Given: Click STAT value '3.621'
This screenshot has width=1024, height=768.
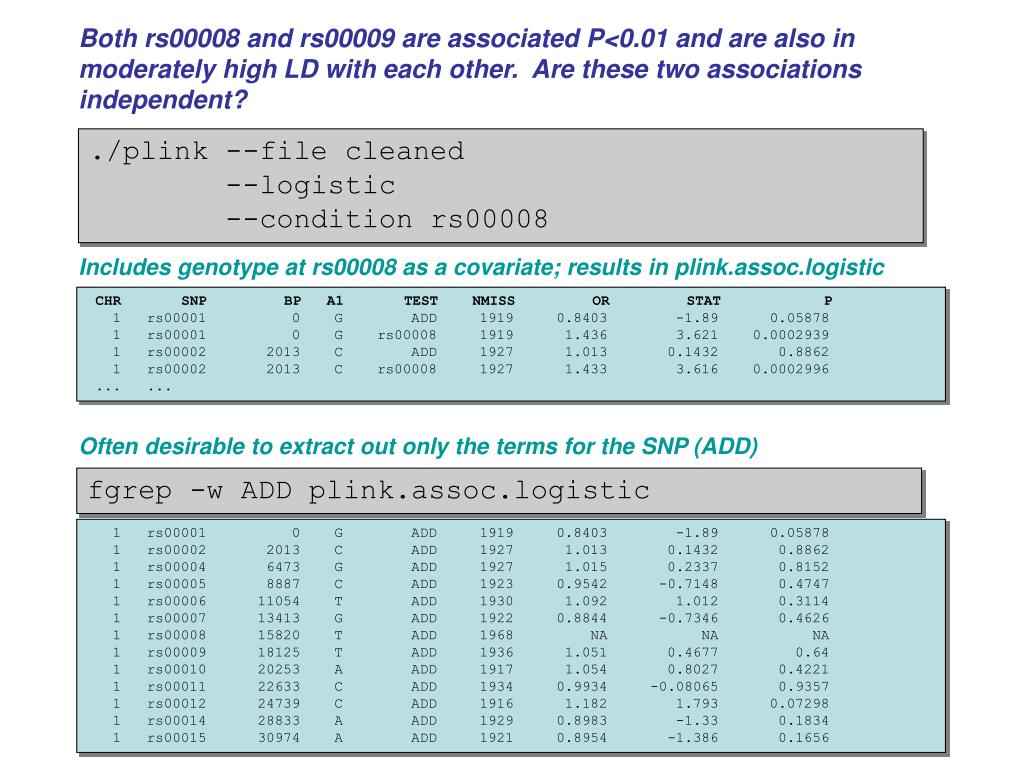Looking at the screenshot, I should [x=697, y=335].
